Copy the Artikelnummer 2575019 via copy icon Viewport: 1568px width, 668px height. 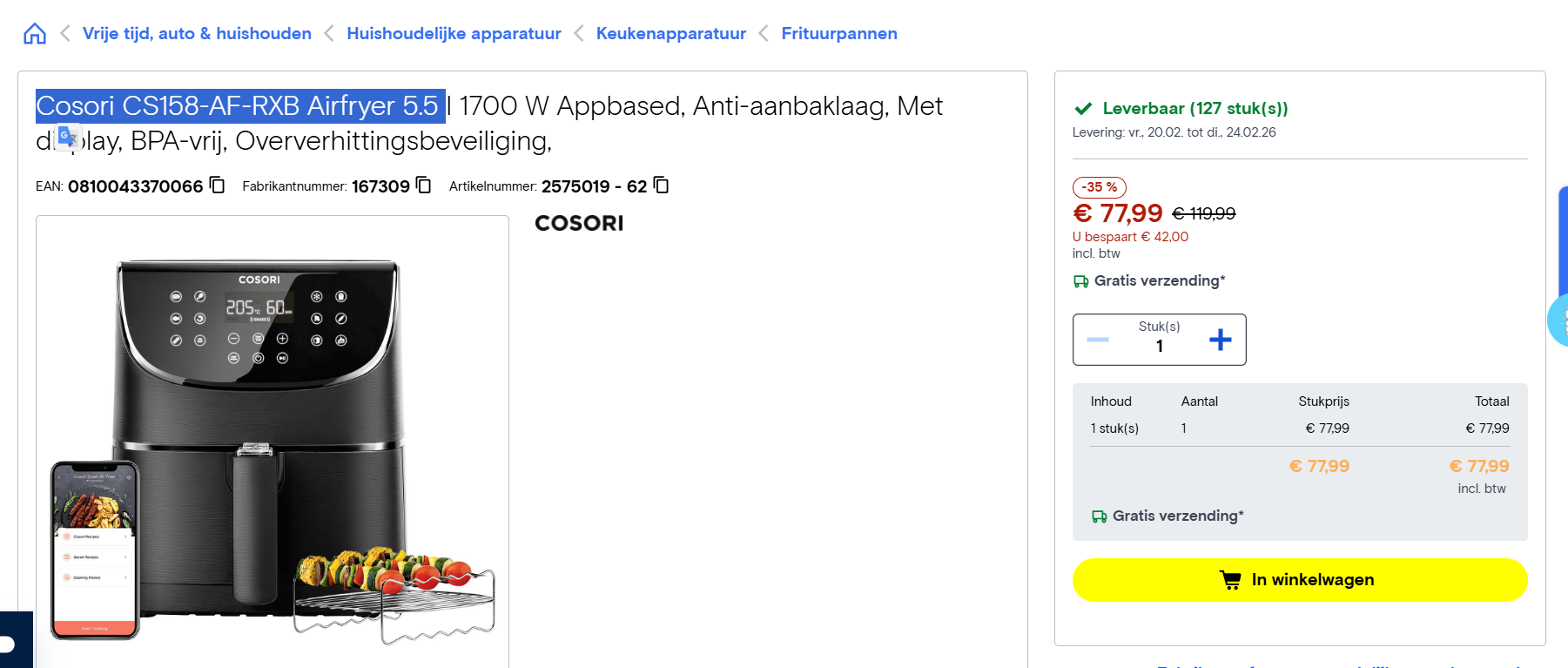661,186
